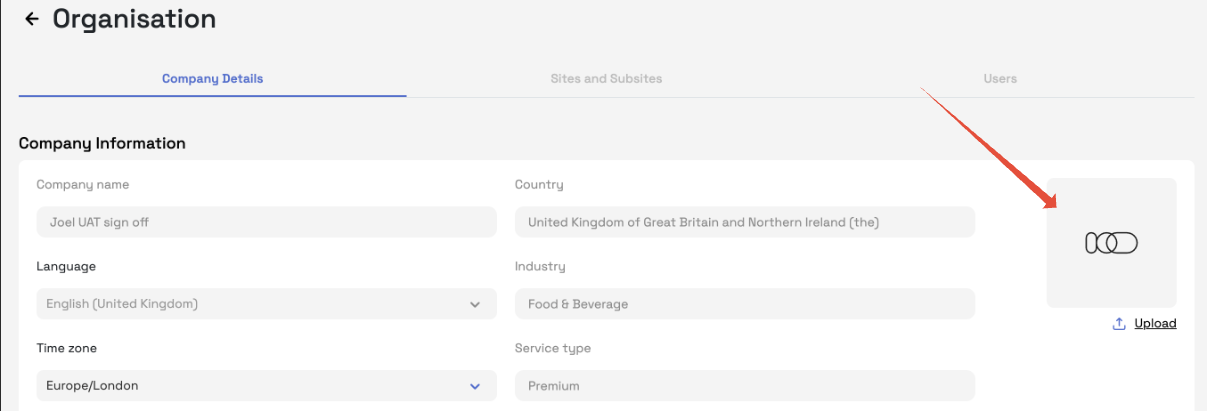Image resolution: width=1207 pixels, height=411 pixels.
Task: Focus the Company name input field
Action: (x=266, y=222)
